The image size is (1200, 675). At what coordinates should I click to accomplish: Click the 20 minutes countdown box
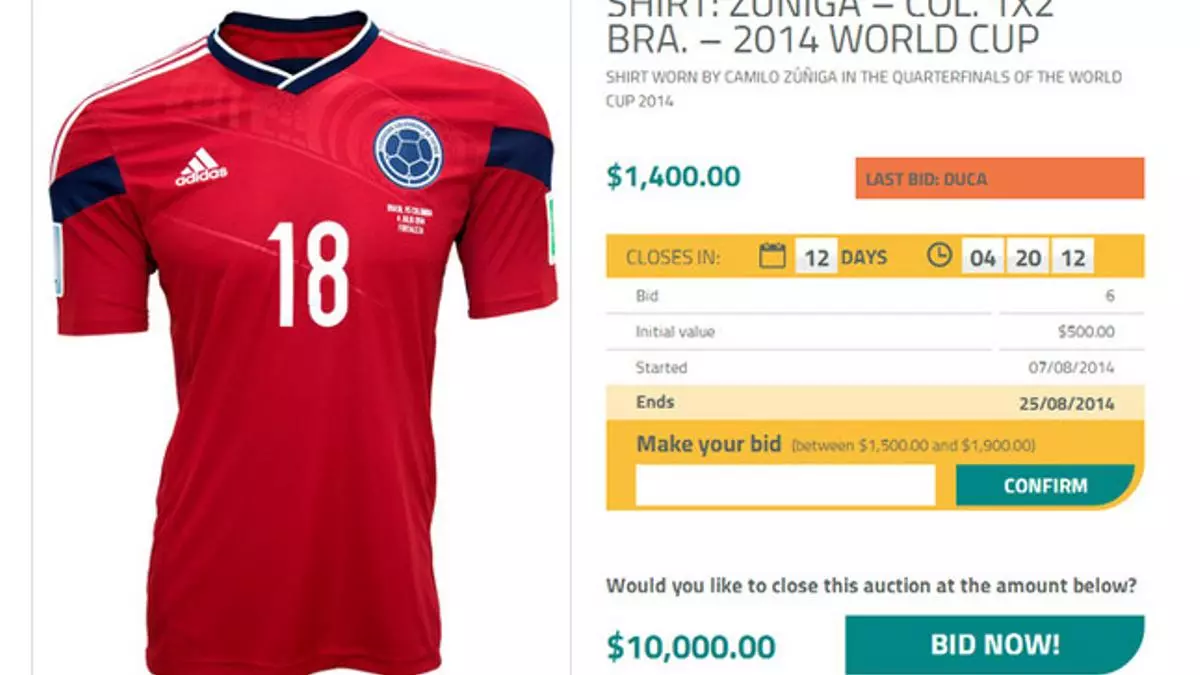click(x=1028, y=257)
